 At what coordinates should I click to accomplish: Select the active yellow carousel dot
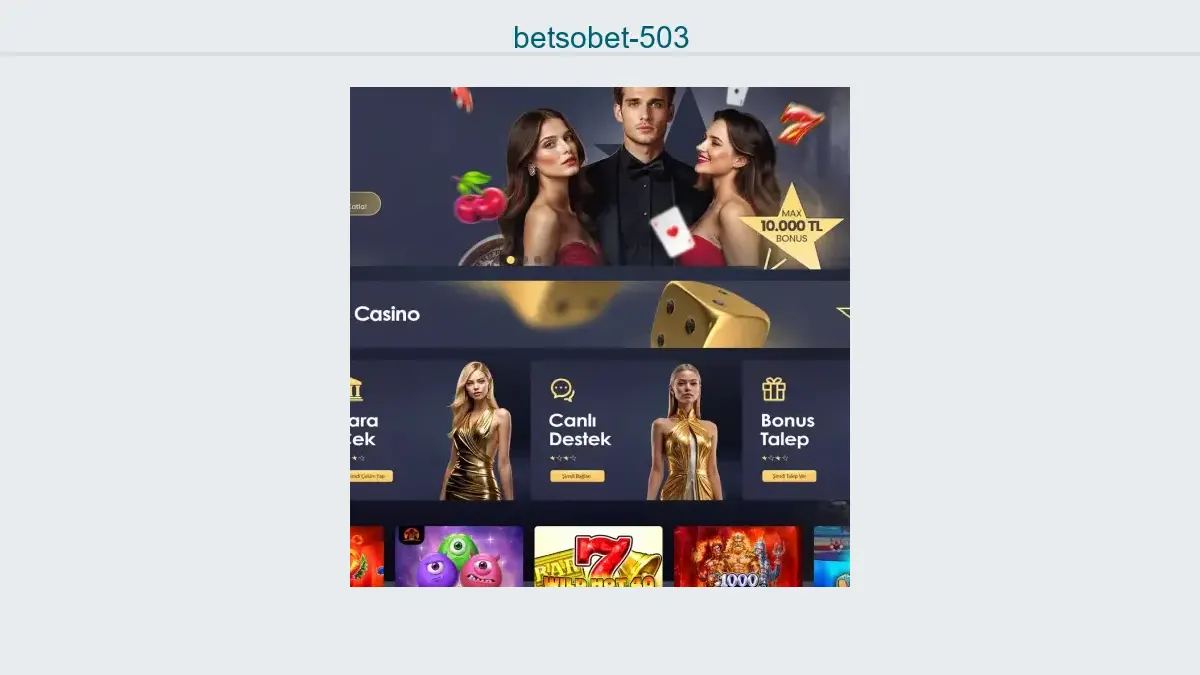tap(510, 260)
